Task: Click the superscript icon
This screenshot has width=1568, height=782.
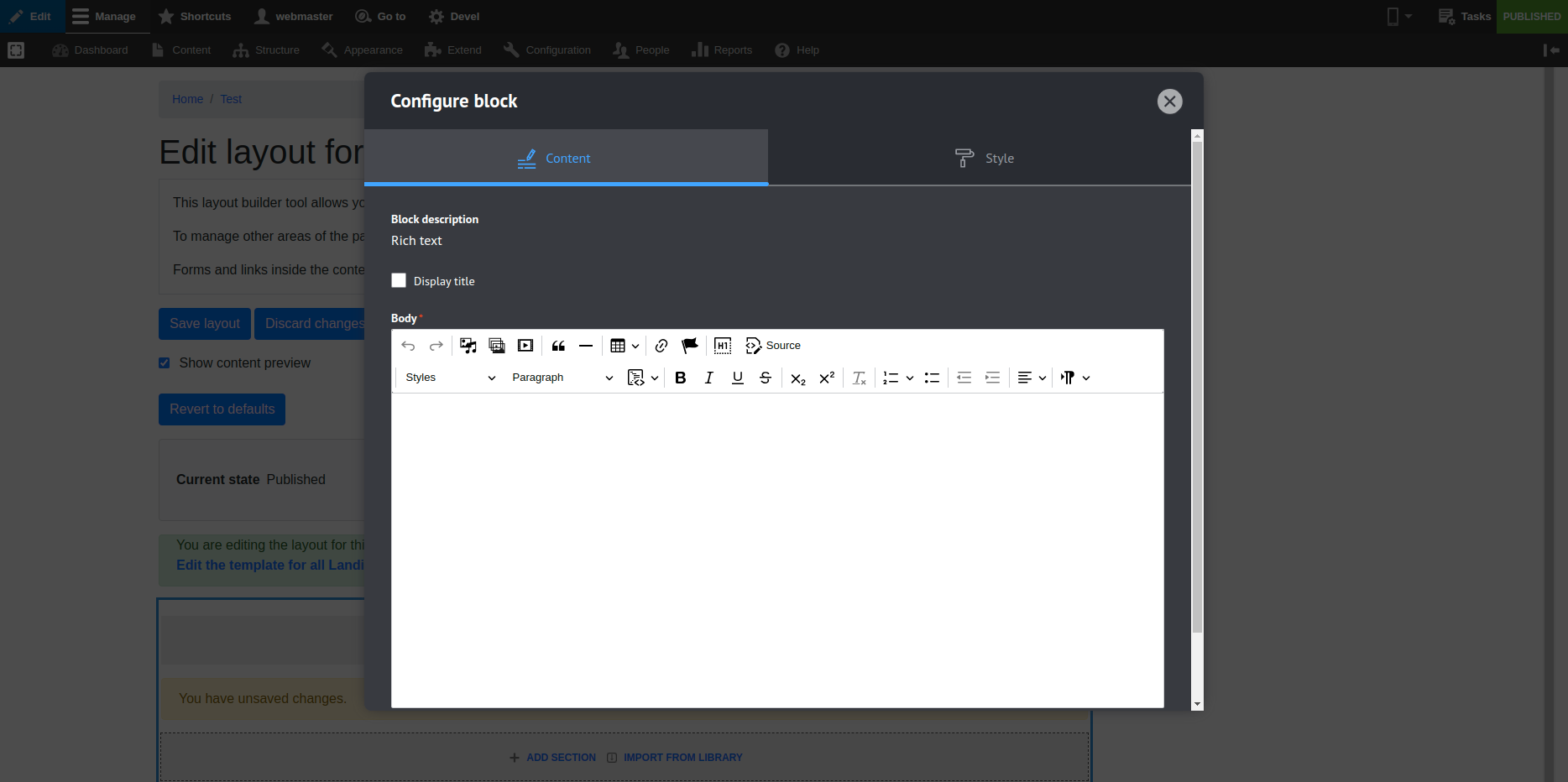Action: click(x=827, y=378)
